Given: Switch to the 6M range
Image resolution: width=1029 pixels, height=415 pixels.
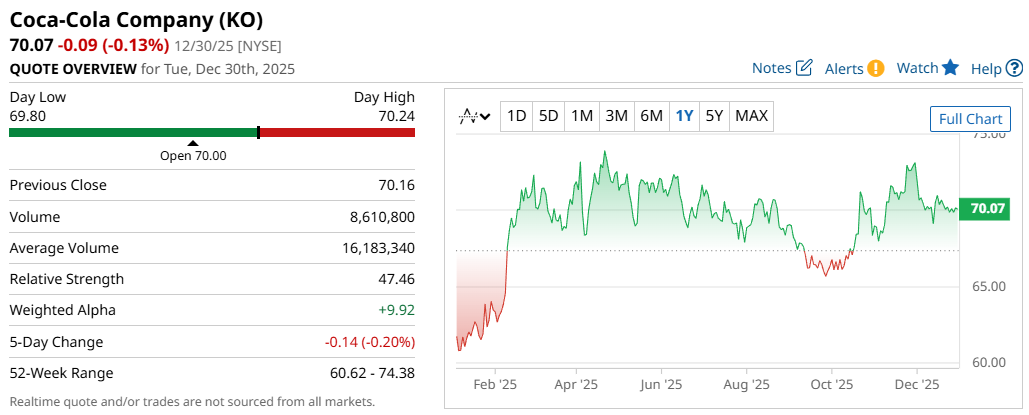Looking at the screenshot, I should tap(651, 116).
